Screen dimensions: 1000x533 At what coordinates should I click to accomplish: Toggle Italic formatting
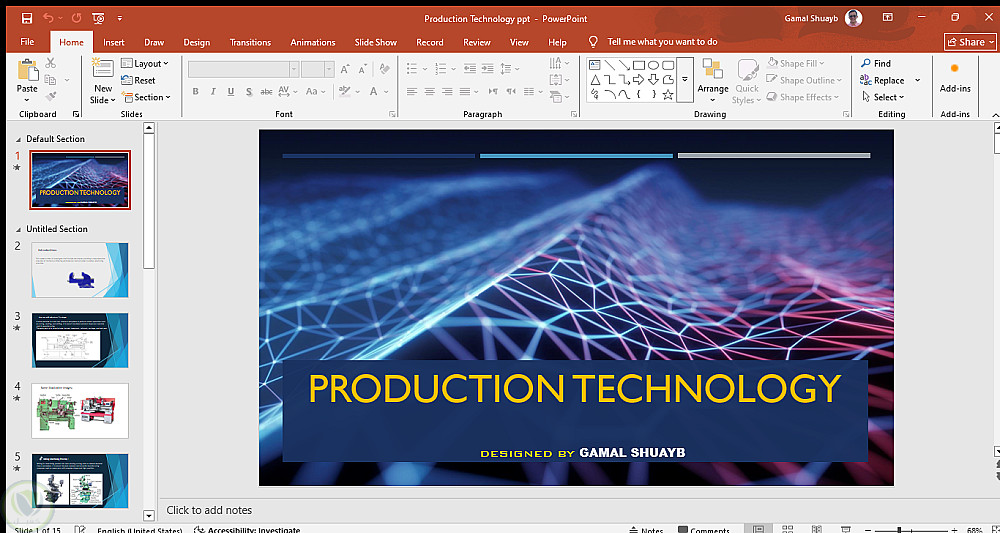213,92
